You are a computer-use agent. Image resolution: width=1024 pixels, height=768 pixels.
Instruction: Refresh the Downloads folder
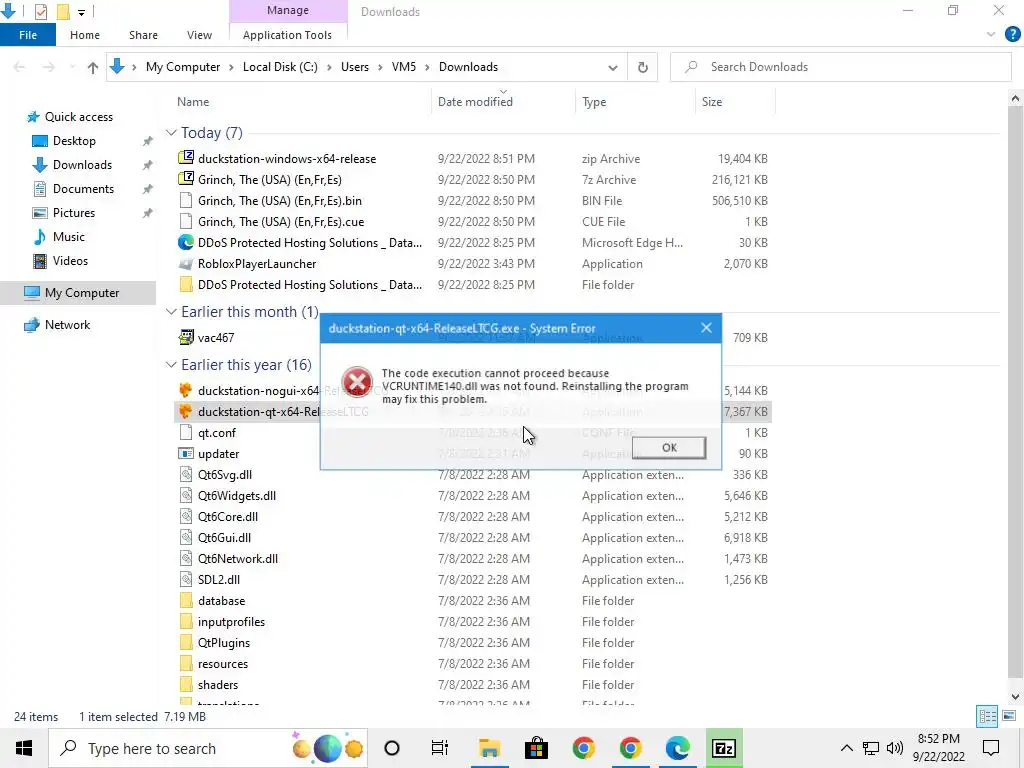(643, 67)
